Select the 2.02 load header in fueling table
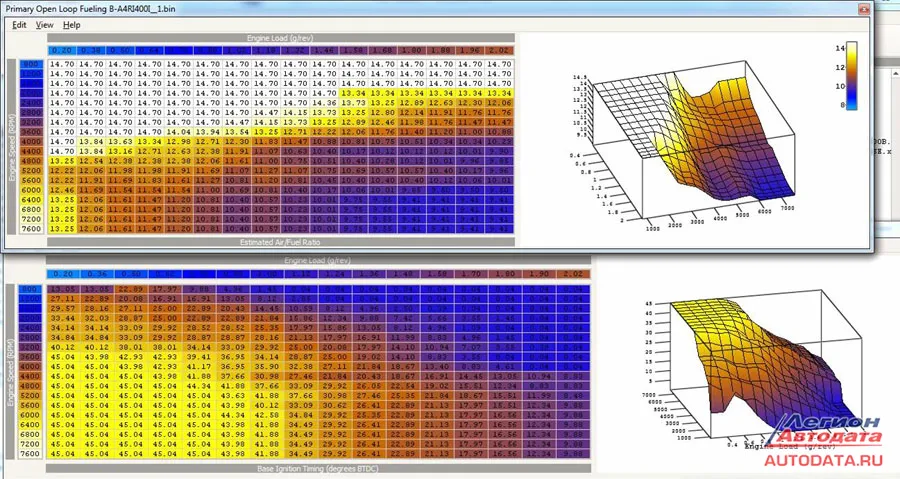 [x=499, y=50]
